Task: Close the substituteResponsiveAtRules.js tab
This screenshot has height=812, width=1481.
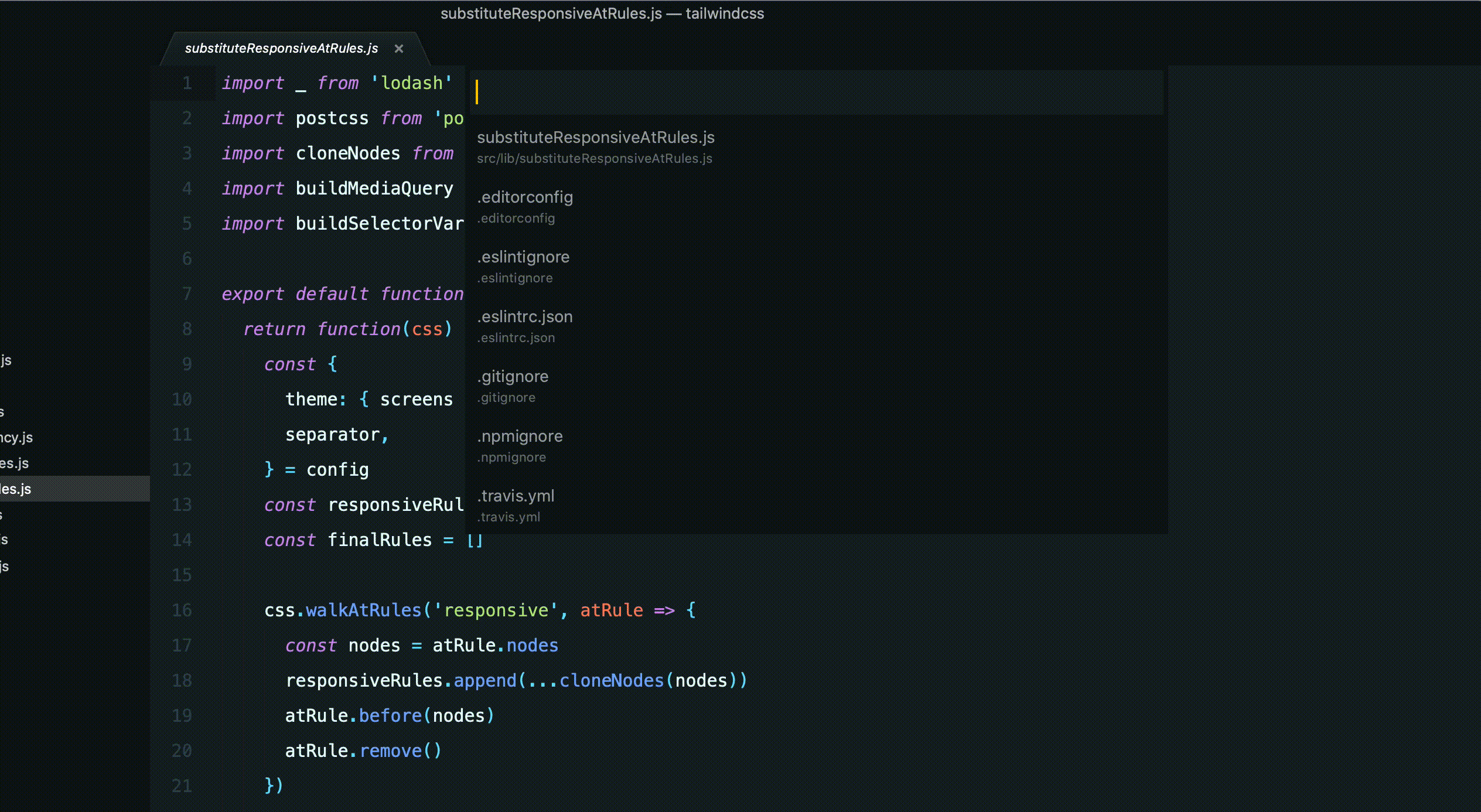Action: 399,49
